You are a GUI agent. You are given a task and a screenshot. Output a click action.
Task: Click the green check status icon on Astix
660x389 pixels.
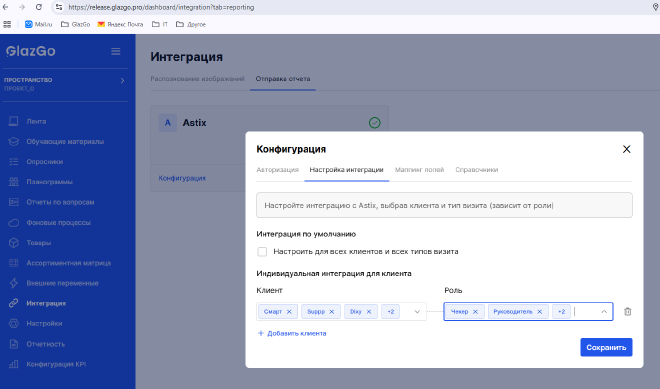(x=375, y=123)
